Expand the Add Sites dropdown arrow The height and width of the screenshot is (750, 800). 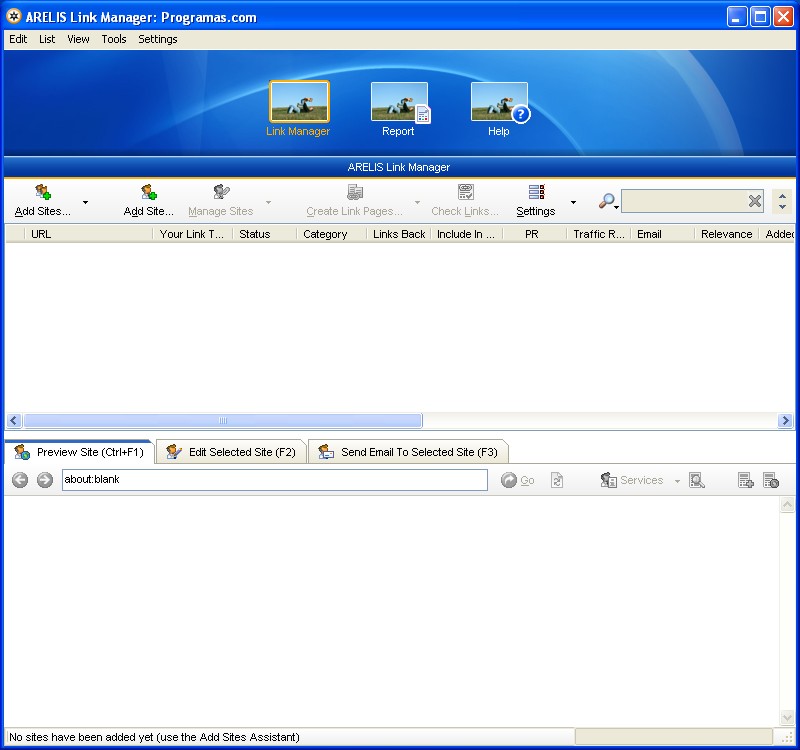pyautogui.click(x=85, y=203)
